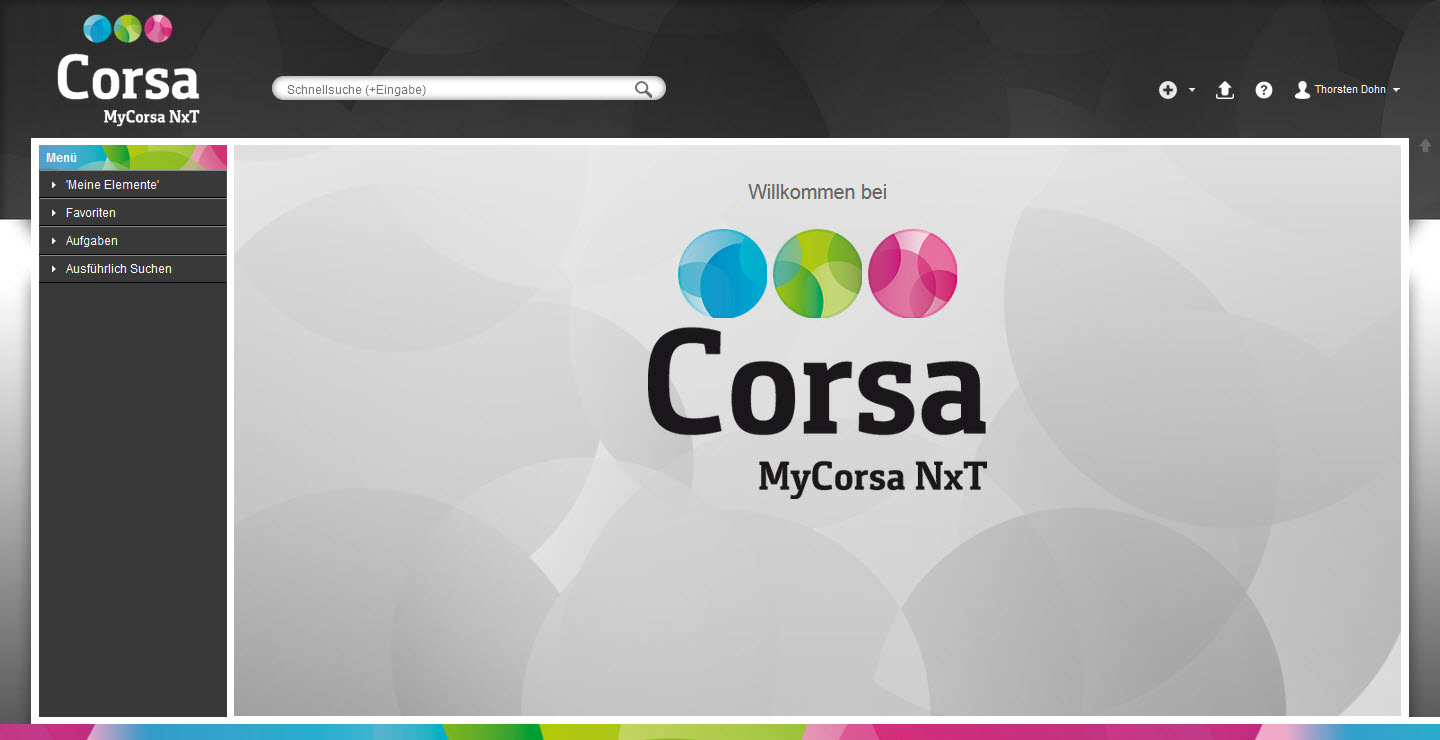1440x740 pixels.
Task: Open the dropdown arrow beside the plus icon
Action: pos(1191,90)
